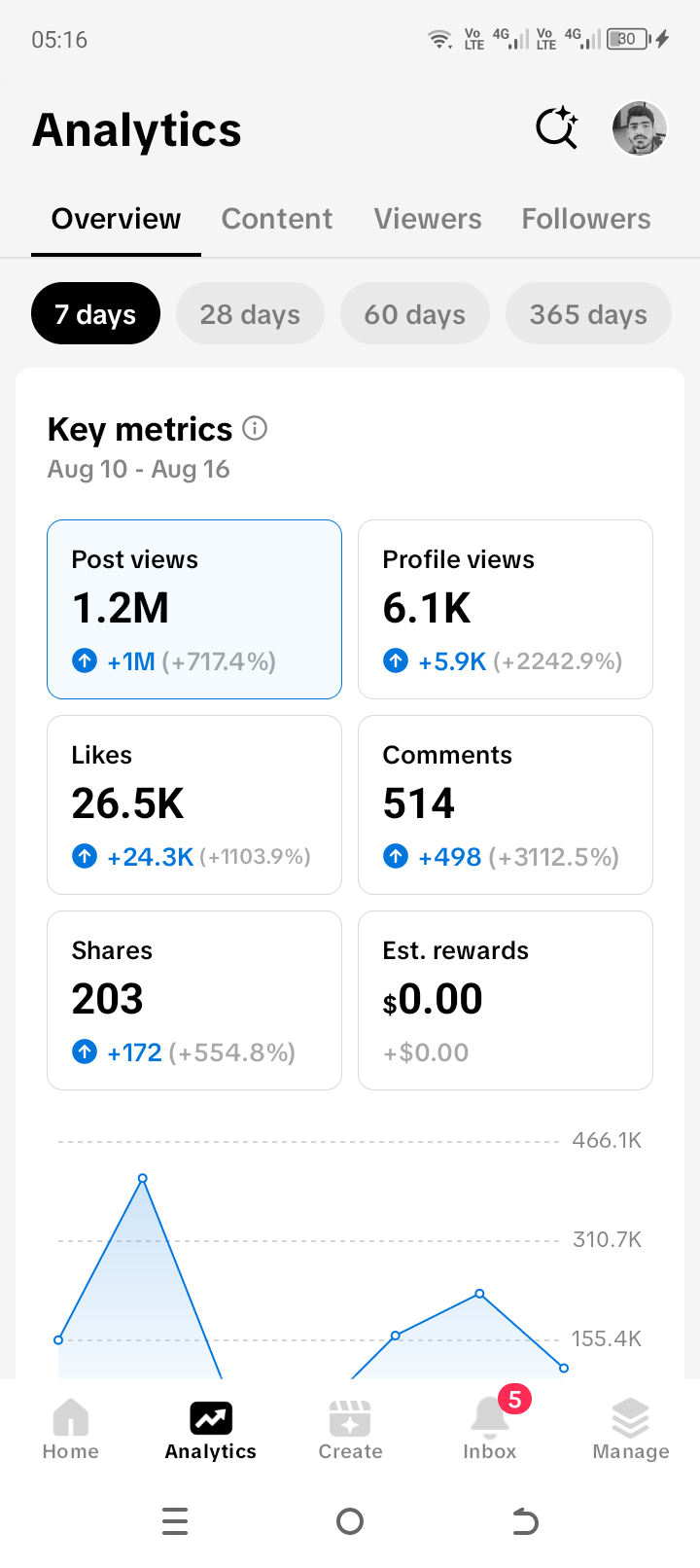The image size is (700, 1568).
Task: Select the 60 days range pill
Action: click(415, 313)
